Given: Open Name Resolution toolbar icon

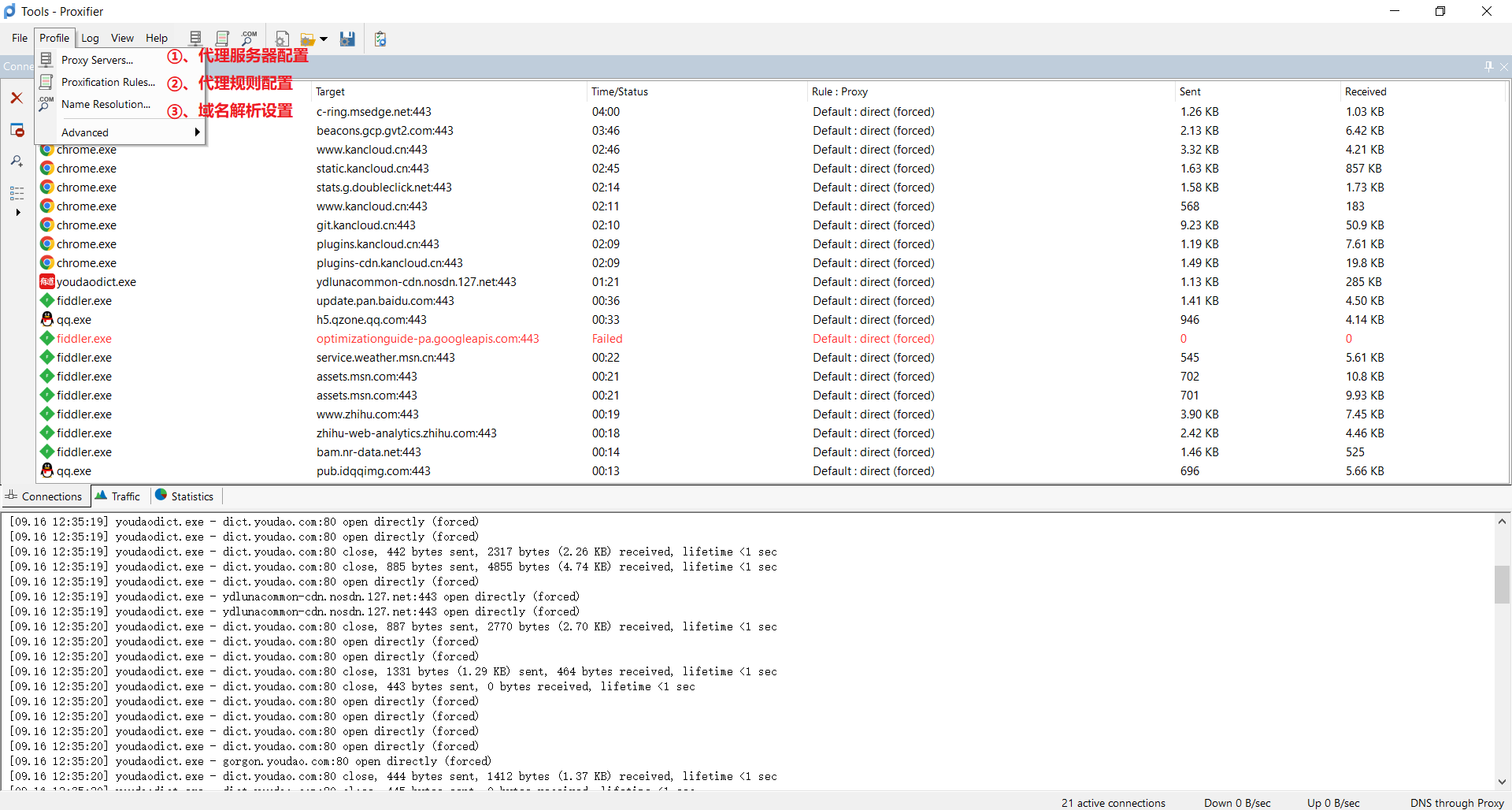Looking at the screenshot, I should point(249,38).
